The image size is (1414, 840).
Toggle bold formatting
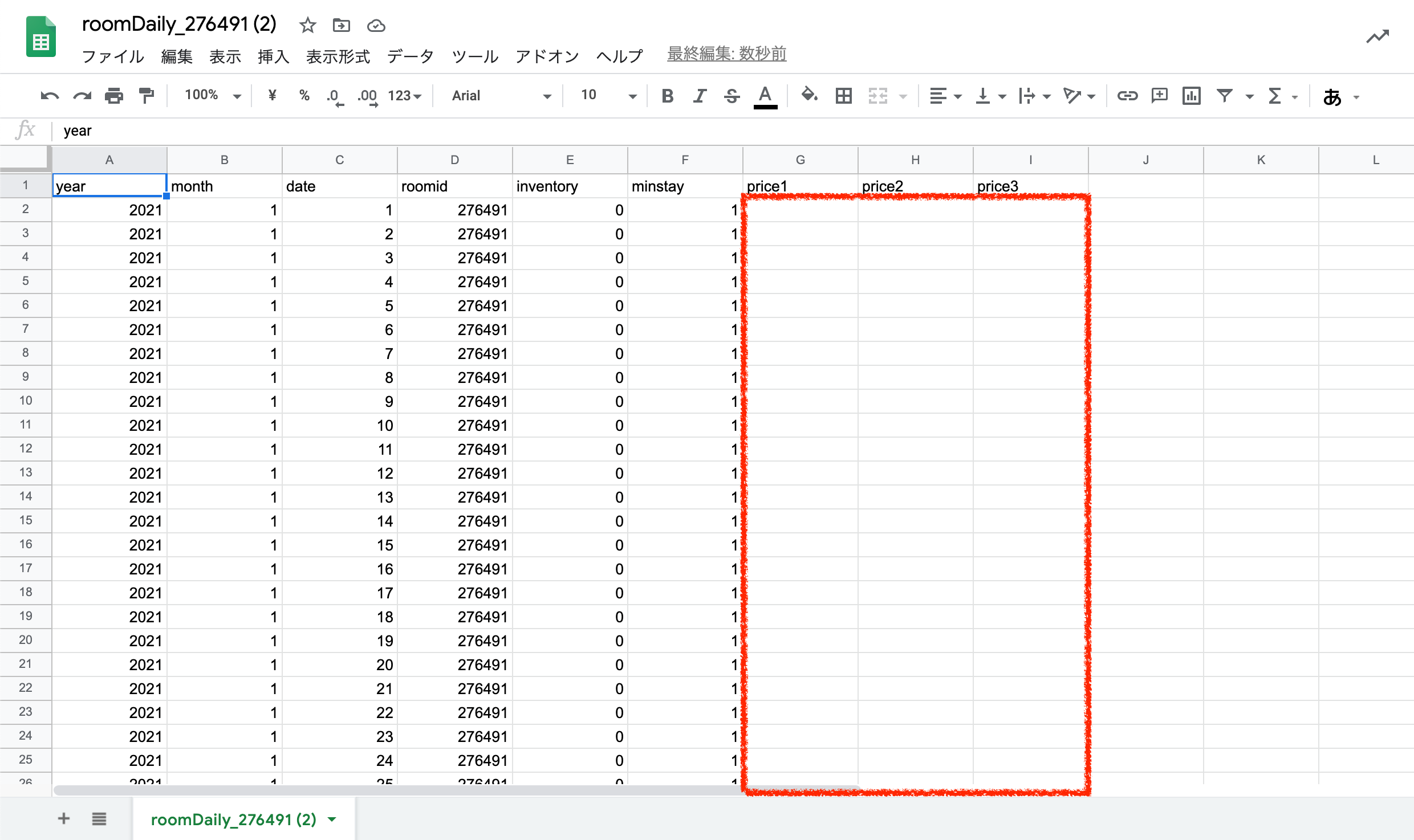(x=667, y=96)
